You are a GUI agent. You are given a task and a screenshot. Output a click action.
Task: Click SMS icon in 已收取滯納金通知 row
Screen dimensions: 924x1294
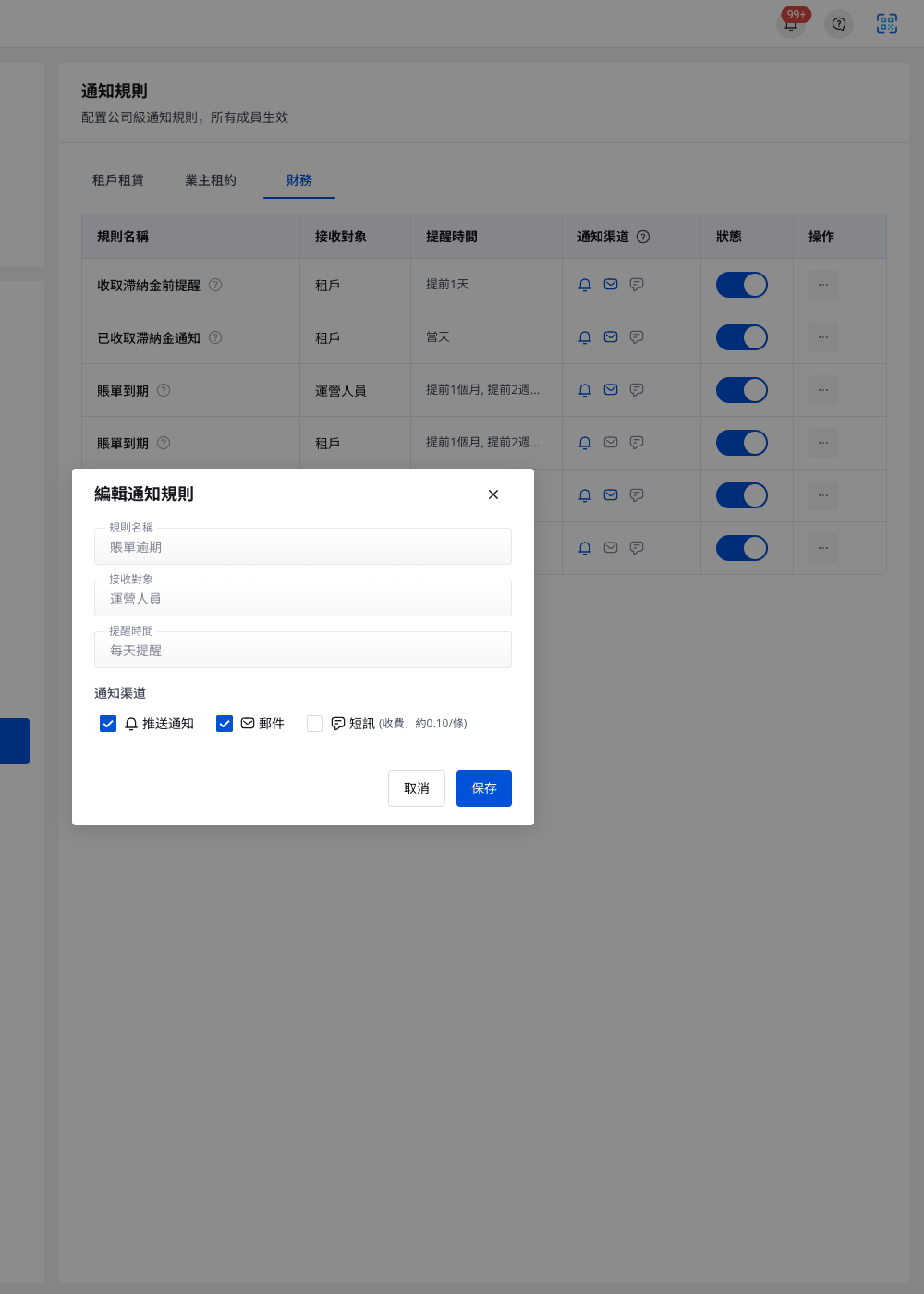click(637, 337)
